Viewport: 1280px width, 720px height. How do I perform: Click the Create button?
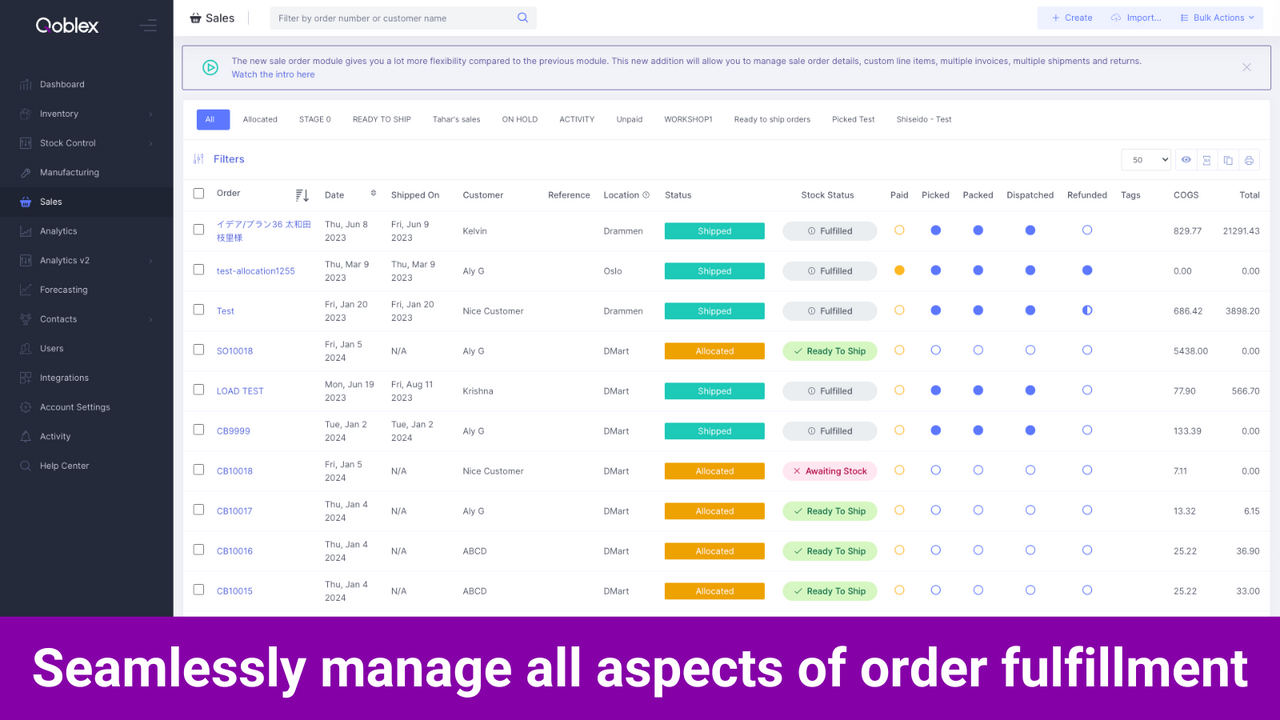tap(1070, 17)
